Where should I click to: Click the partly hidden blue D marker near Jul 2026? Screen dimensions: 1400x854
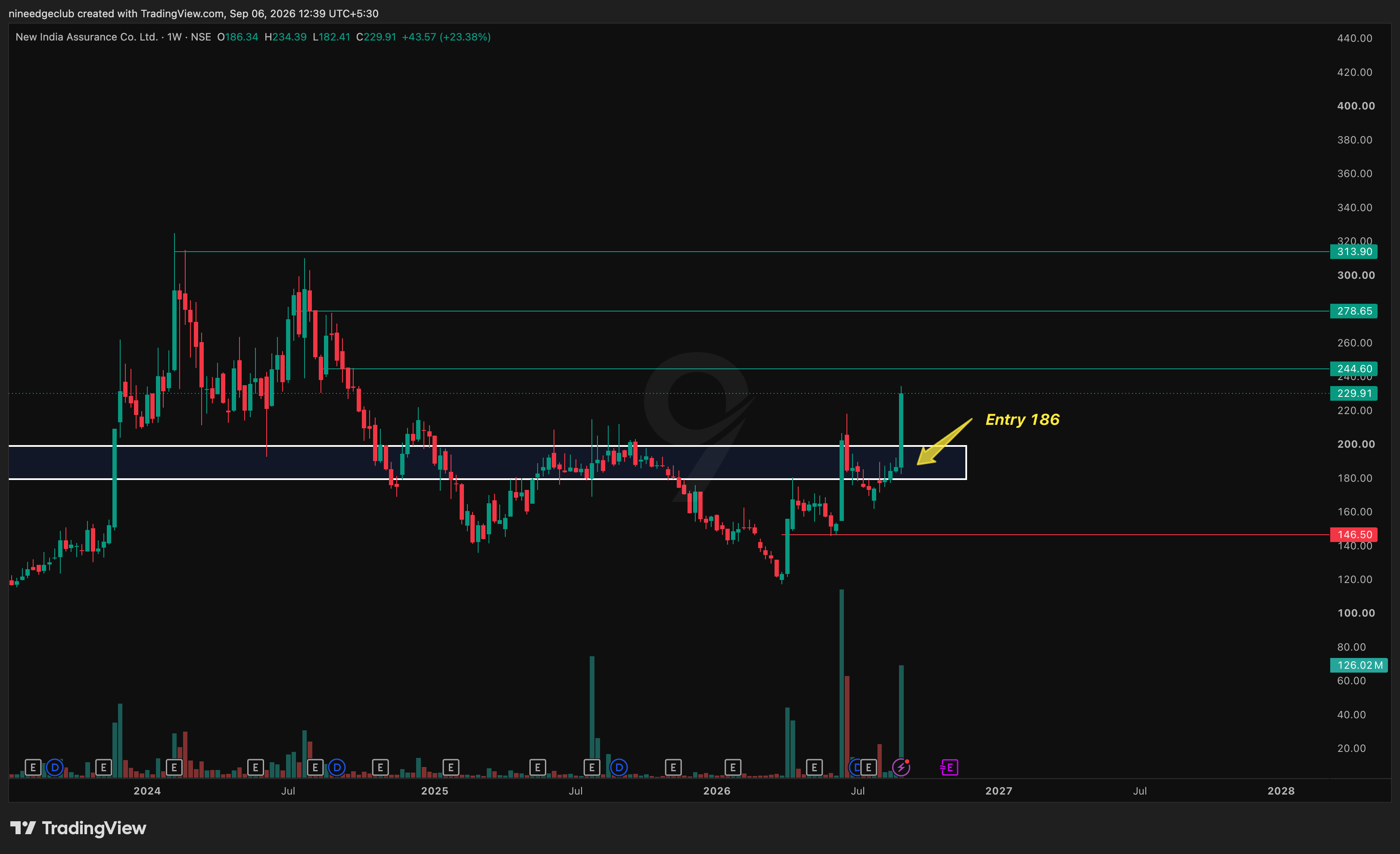point(855,768)
